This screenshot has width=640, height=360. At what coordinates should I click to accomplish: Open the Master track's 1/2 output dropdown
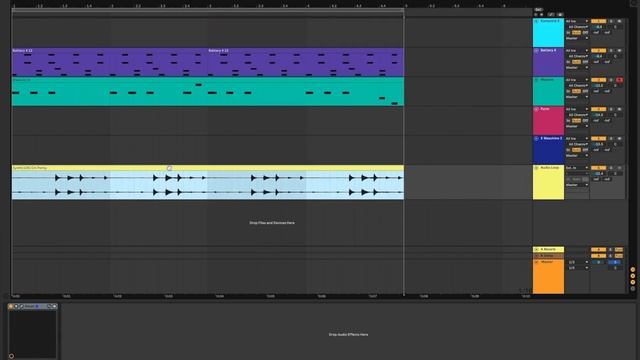click(577, 268)
